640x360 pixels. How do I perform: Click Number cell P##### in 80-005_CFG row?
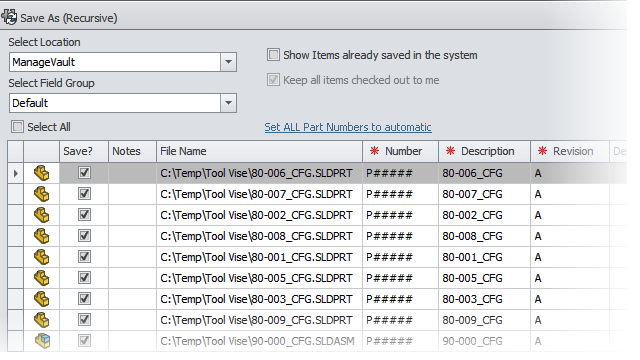(400, 278)
